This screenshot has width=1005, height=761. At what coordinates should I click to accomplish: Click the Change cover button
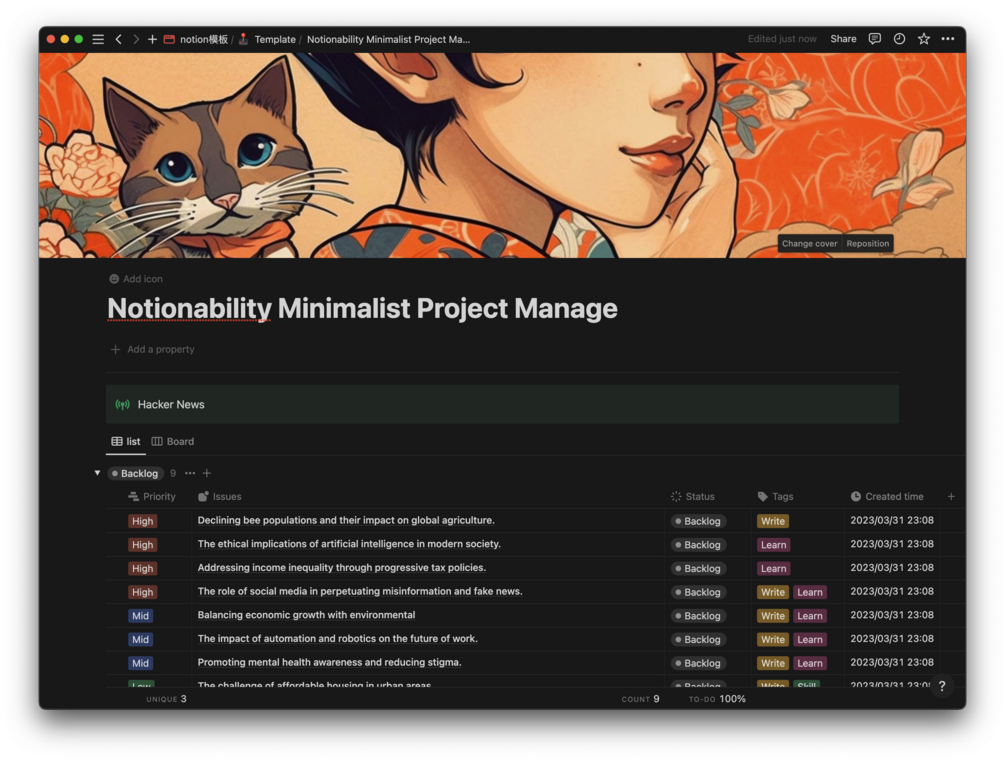point(809,243)
